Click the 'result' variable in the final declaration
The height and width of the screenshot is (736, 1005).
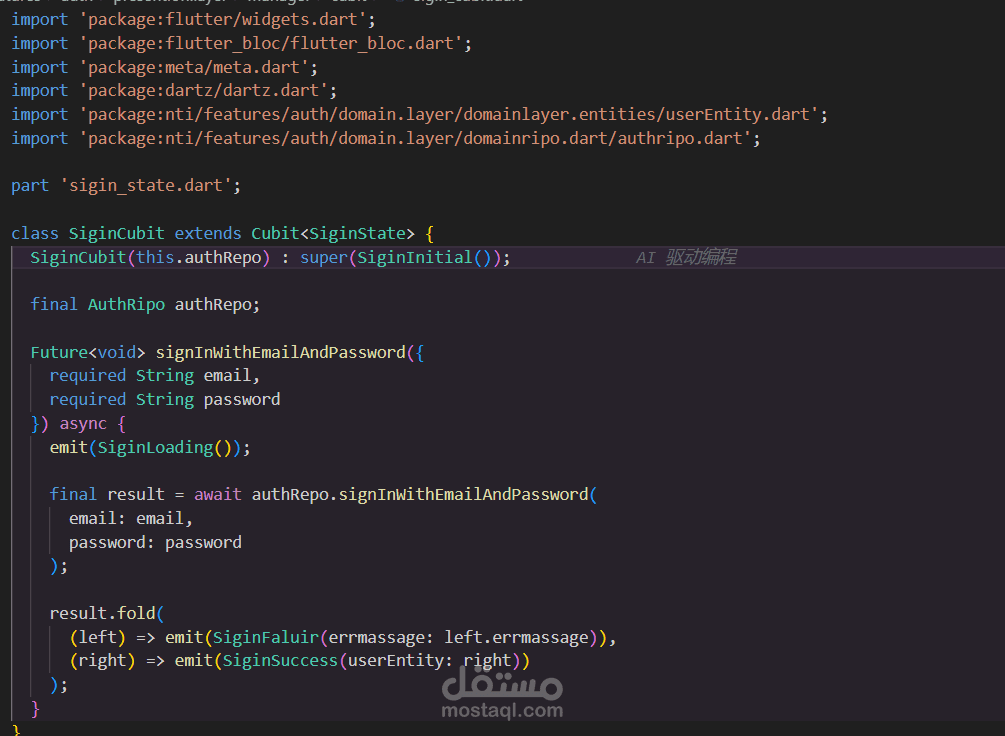tap(136, 494)
